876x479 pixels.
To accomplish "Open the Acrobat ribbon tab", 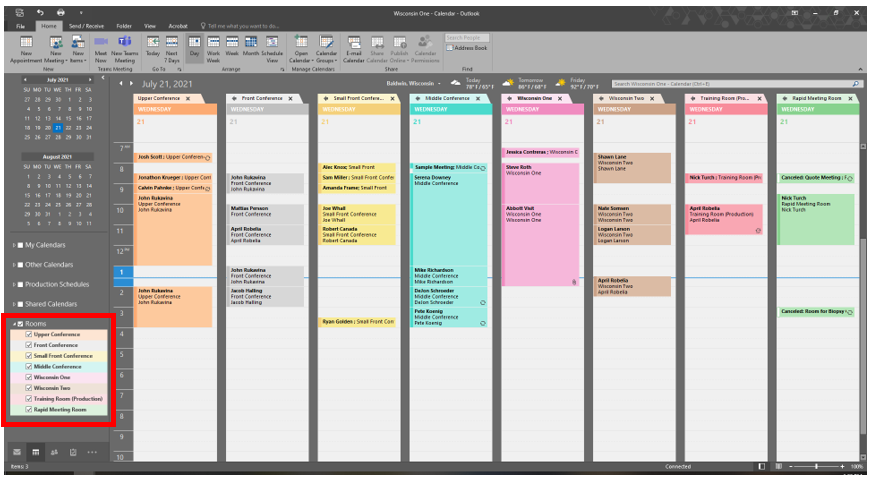I will coord(178,26).
